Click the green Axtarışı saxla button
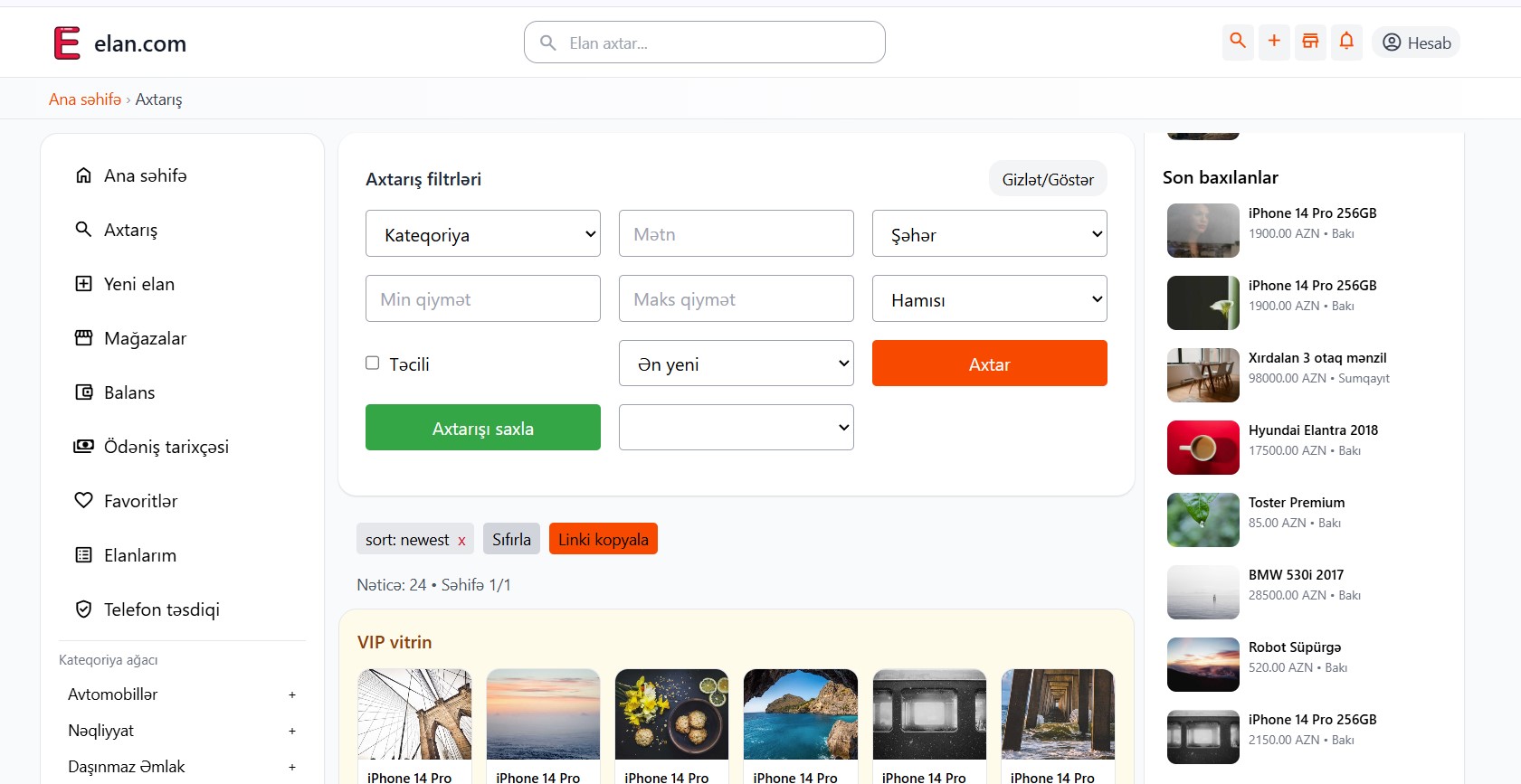The width and height of the screenshot is (1521, 784). pyautogui.click(x=482, y=428)
